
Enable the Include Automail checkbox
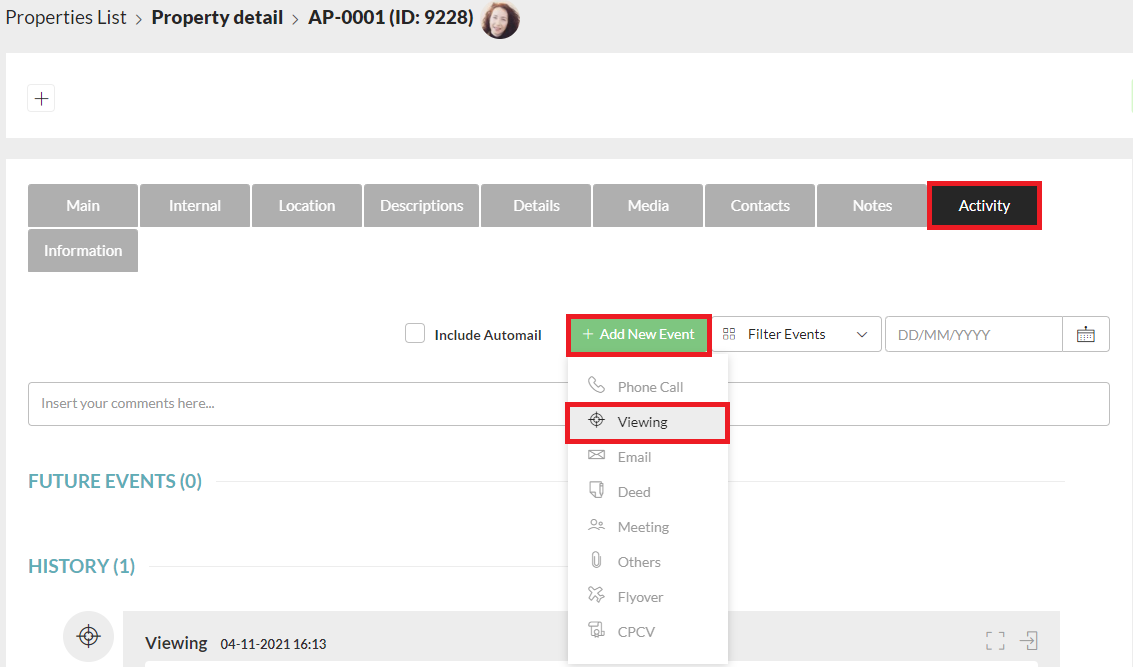pyautogui.click(x=415, y=334)
